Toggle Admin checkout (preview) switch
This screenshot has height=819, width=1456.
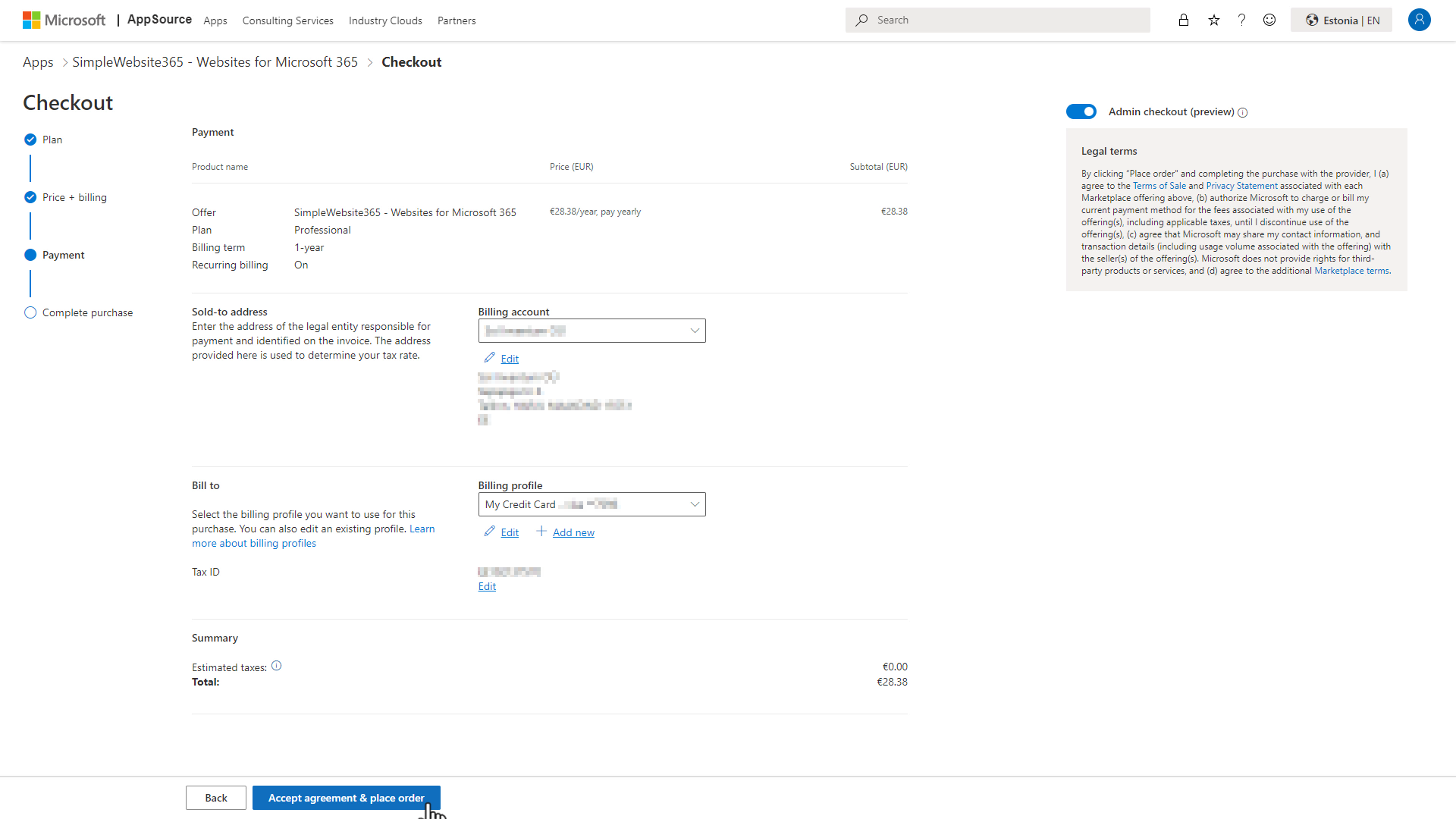click(1081, 111)
